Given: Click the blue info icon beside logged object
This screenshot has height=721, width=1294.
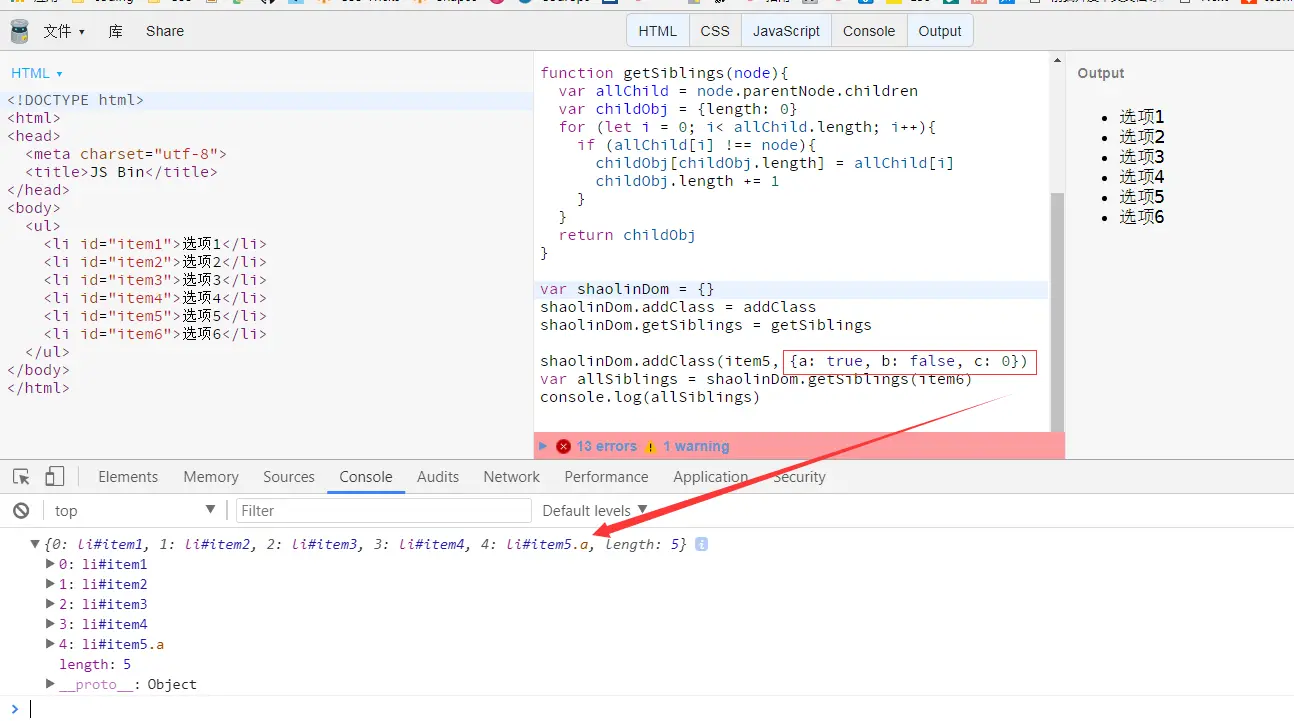Looking at the screenshot, I should coord(702,545).
